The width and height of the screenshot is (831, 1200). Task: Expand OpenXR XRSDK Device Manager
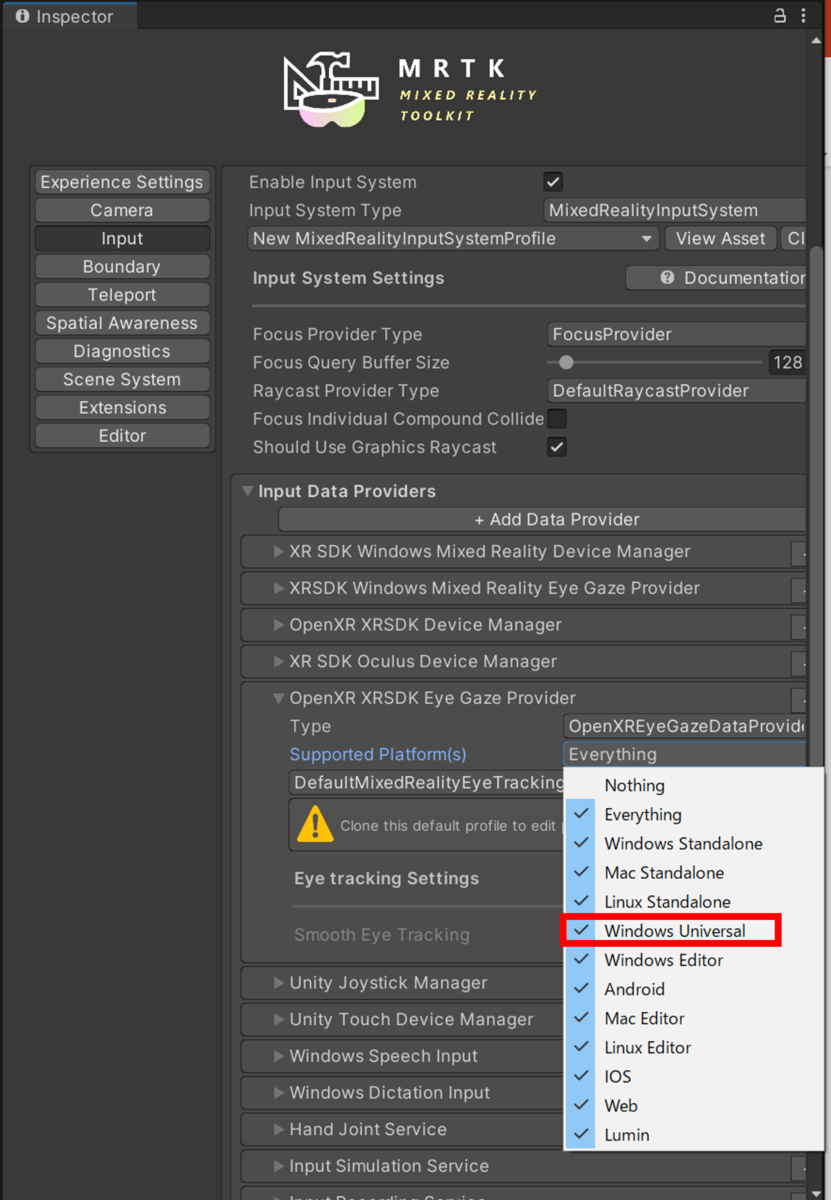279,625
